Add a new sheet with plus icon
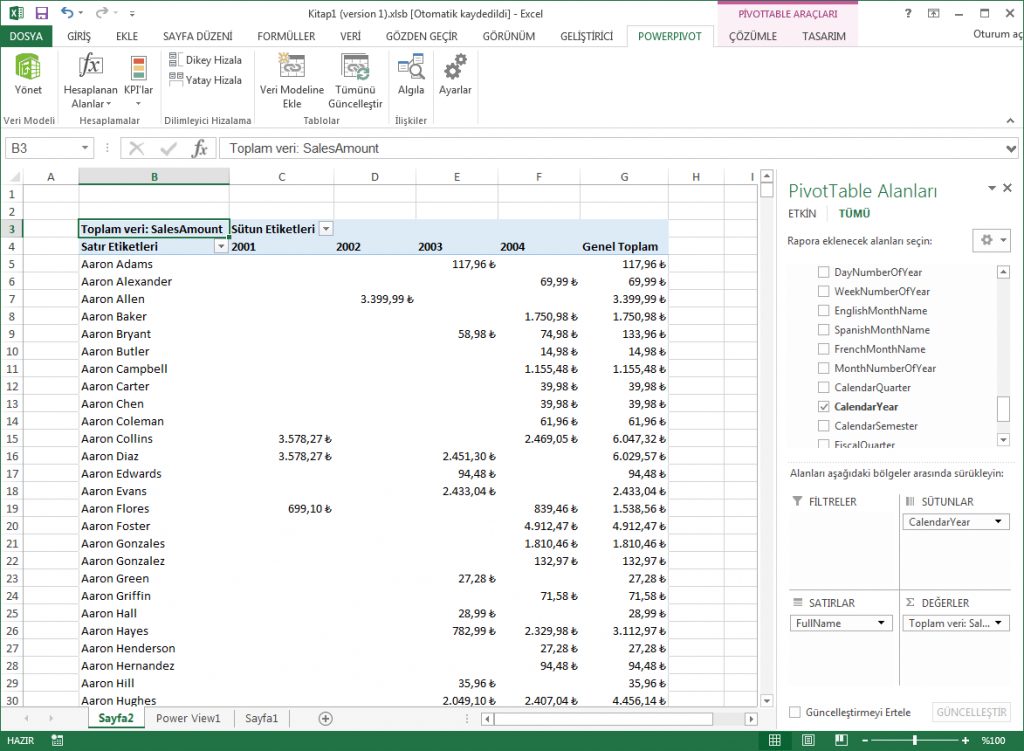This screenshot has height=751, width=1024. 325,718
